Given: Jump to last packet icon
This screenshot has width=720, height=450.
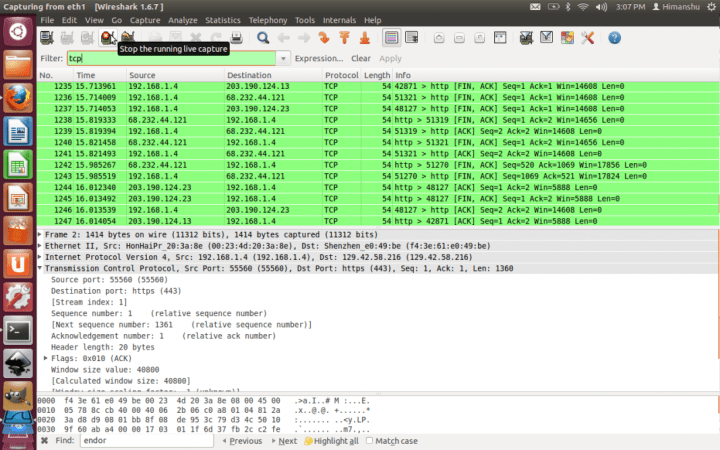Looking at the screenshot, I should tap(365, 38).
